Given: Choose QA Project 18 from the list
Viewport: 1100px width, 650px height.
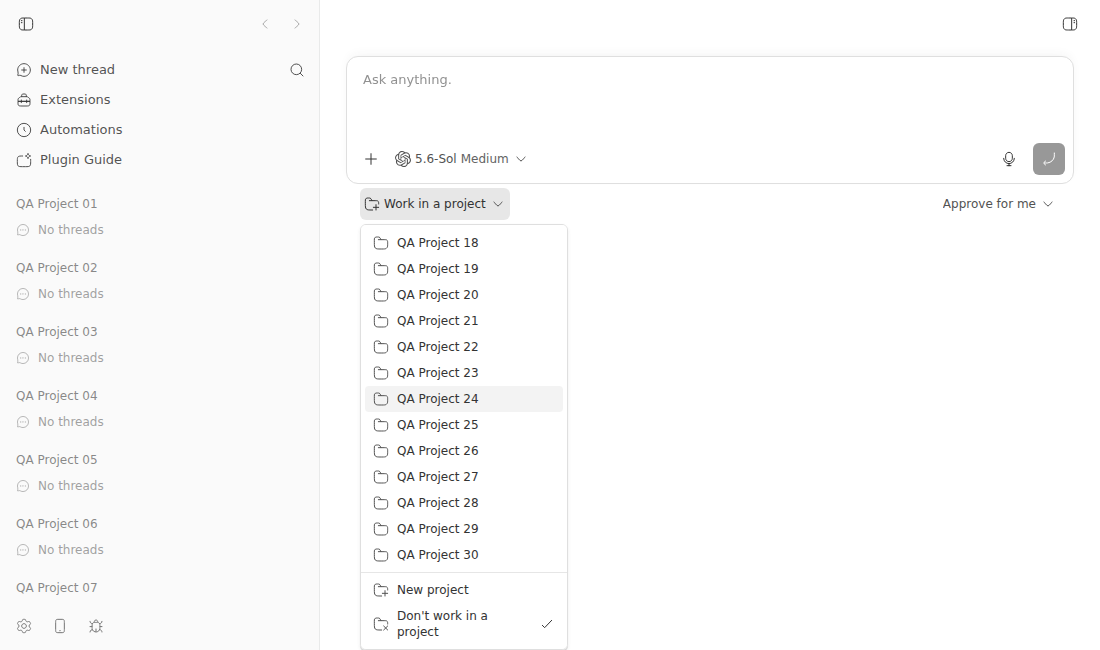Looking at the screenshot, I should click(464, 243).
